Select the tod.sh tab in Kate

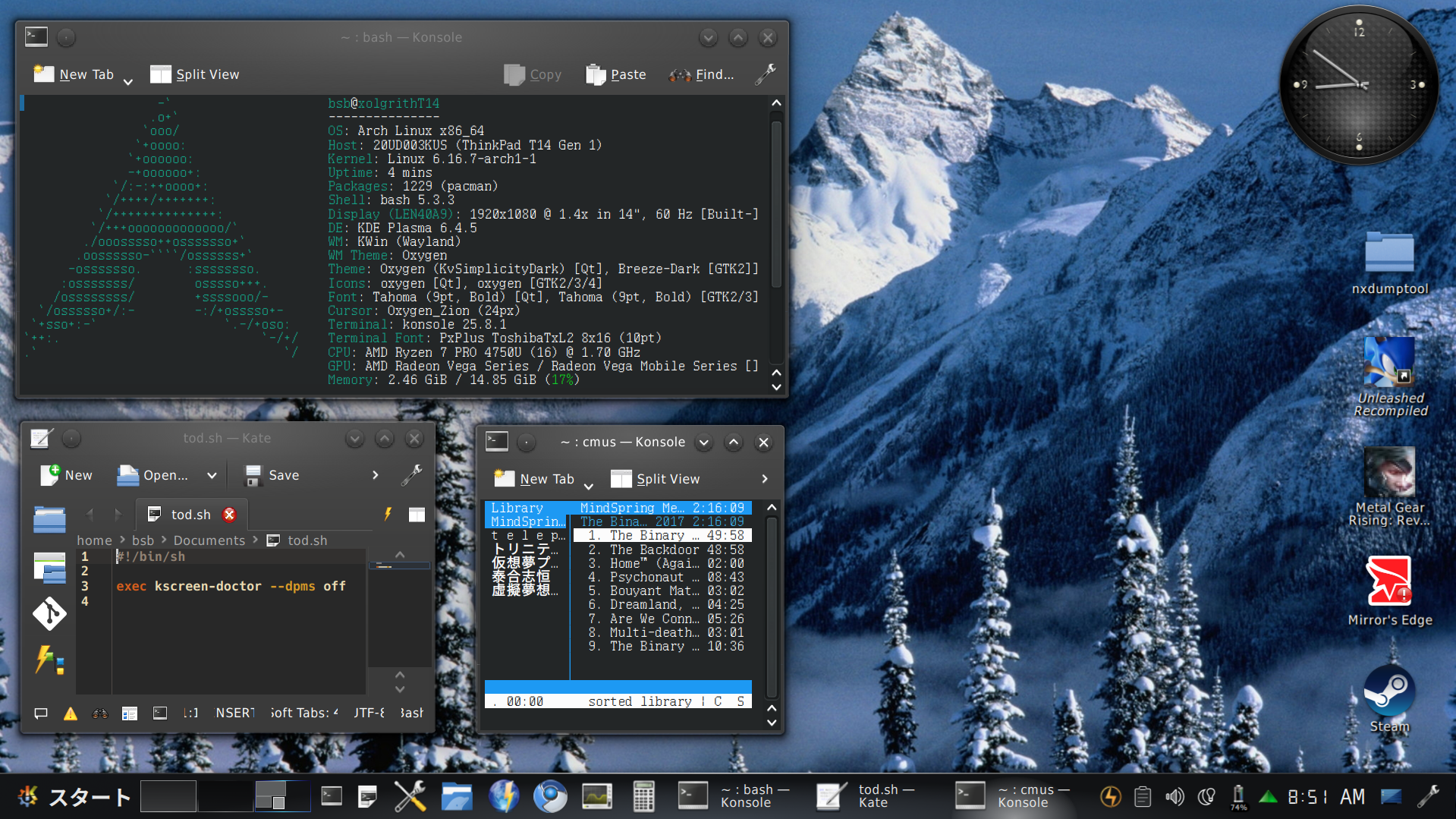(190, 515)
